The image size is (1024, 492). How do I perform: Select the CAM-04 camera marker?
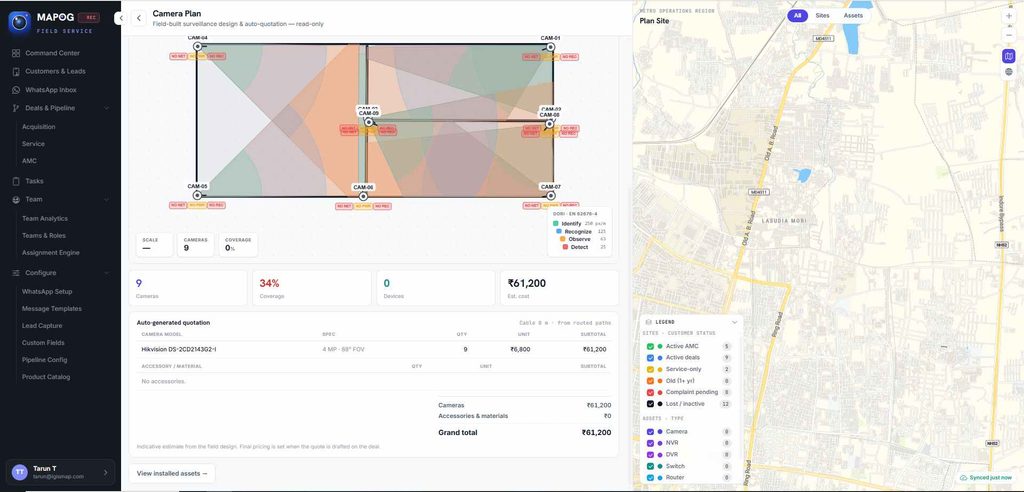point(197,47)
